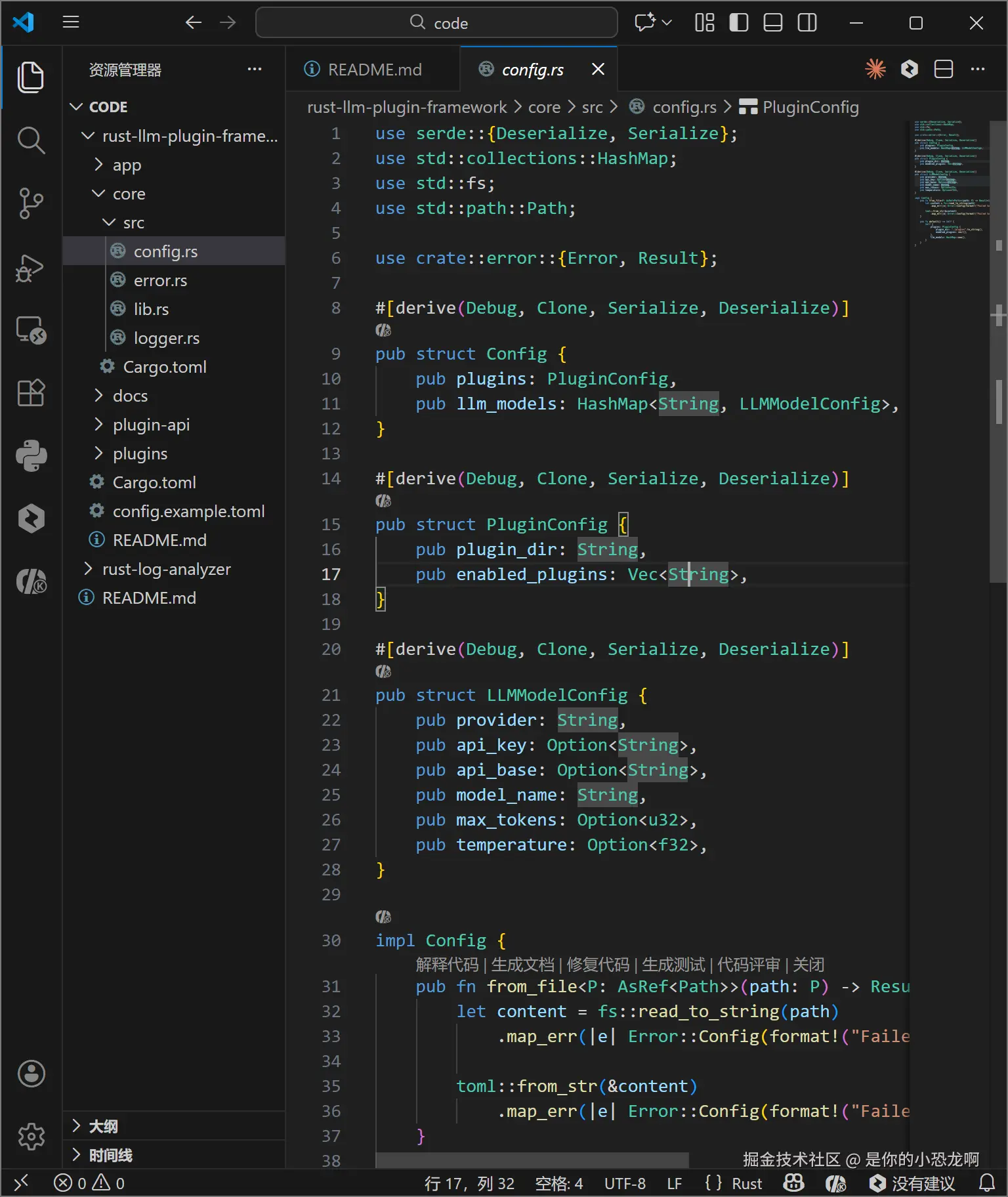
Task: Toggle the bottom panel
Action: [x=773, y=22]
